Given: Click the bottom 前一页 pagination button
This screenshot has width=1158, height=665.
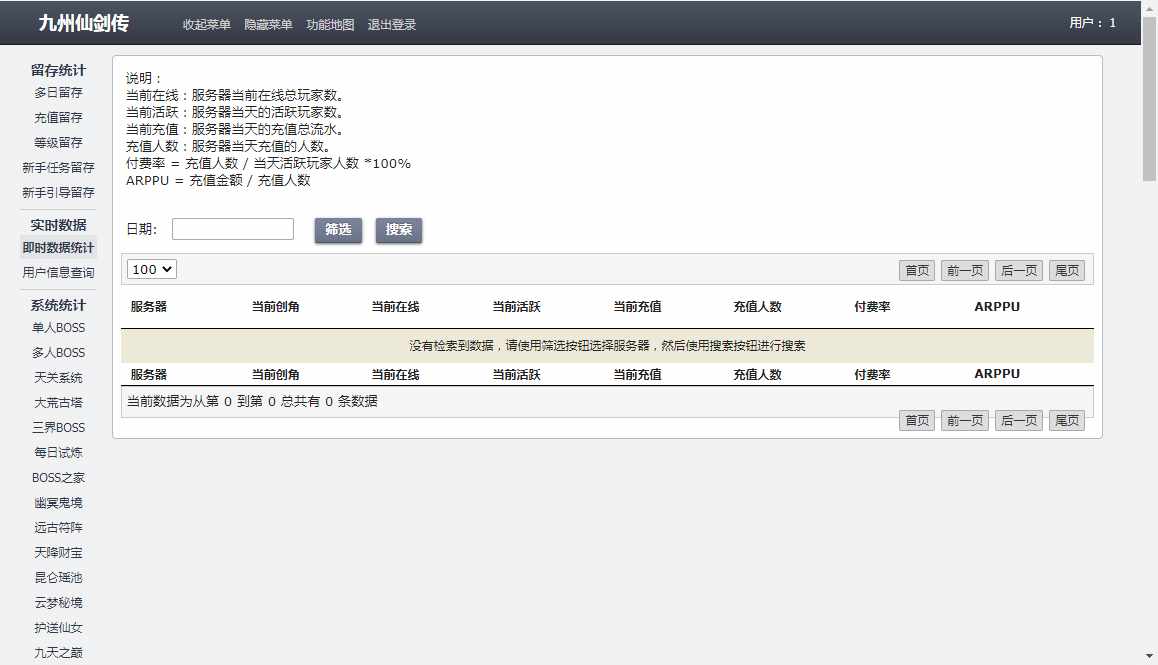Looking at the screenshot, I should 965,420.
